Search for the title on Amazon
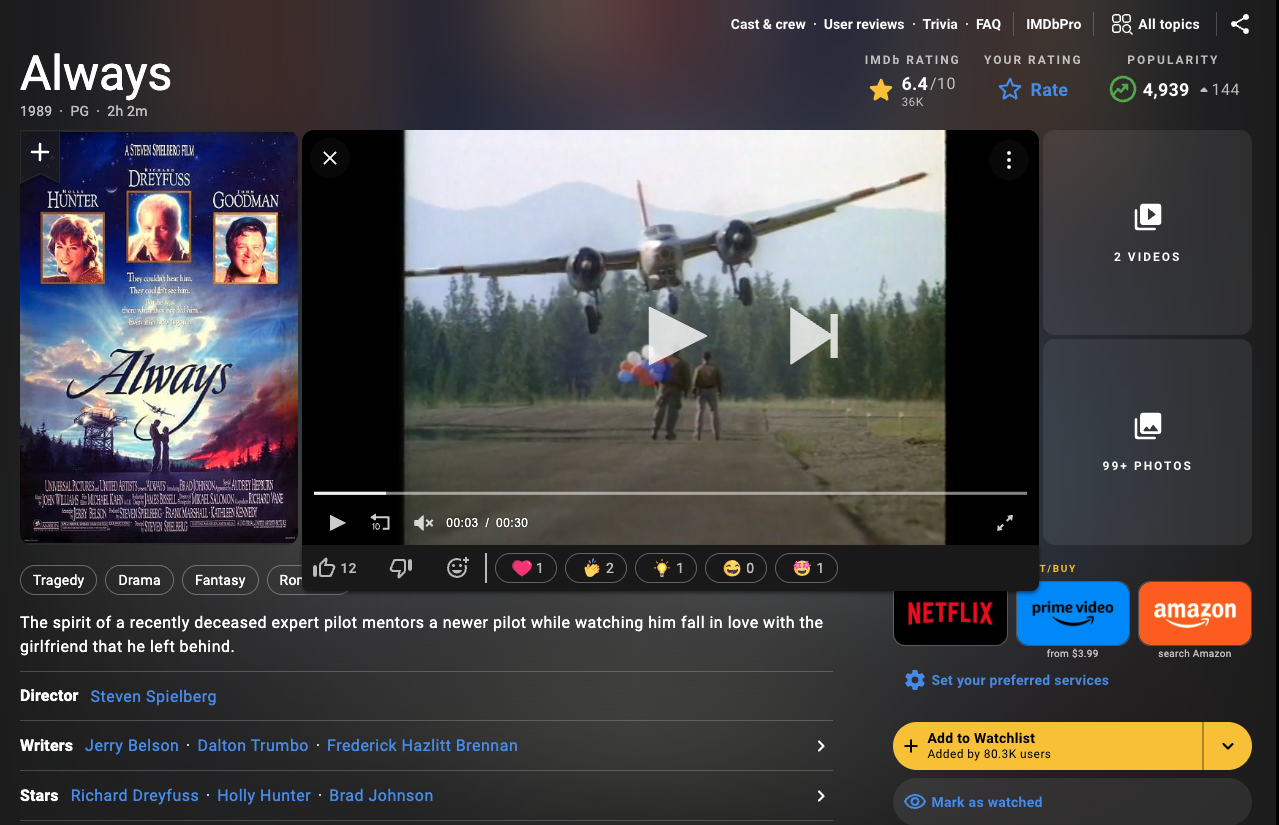Screen dimensions: 1279x825 tap(1195, 613)
